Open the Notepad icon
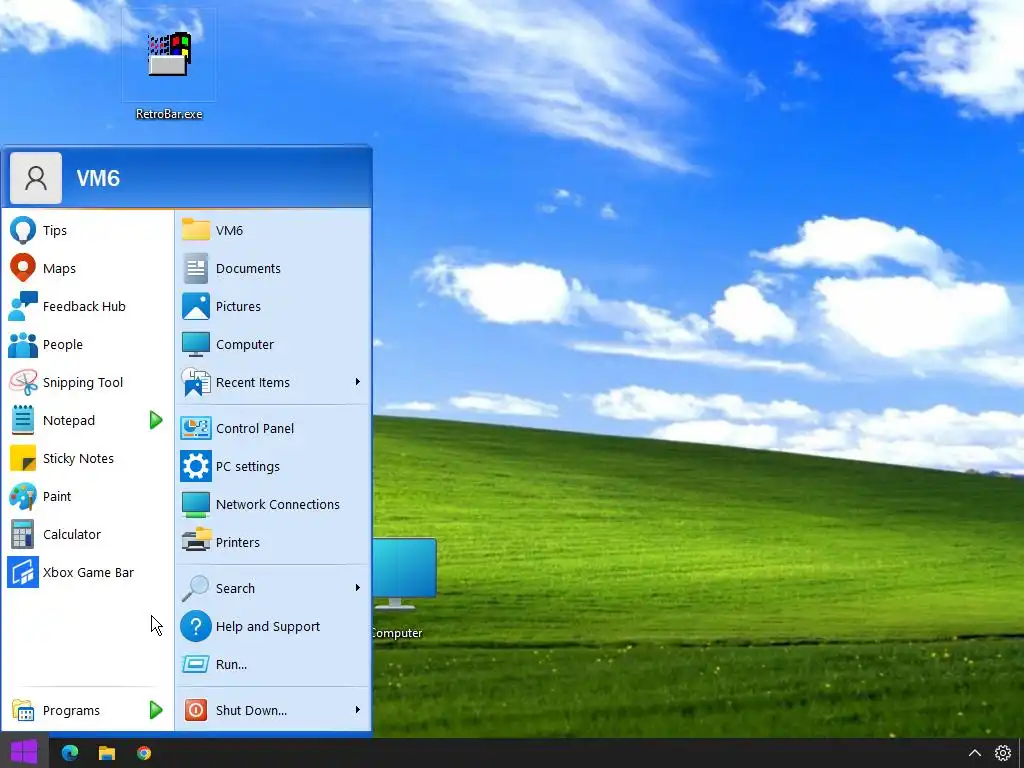The width and height of the screenshot is (1024, 768). 23,420
